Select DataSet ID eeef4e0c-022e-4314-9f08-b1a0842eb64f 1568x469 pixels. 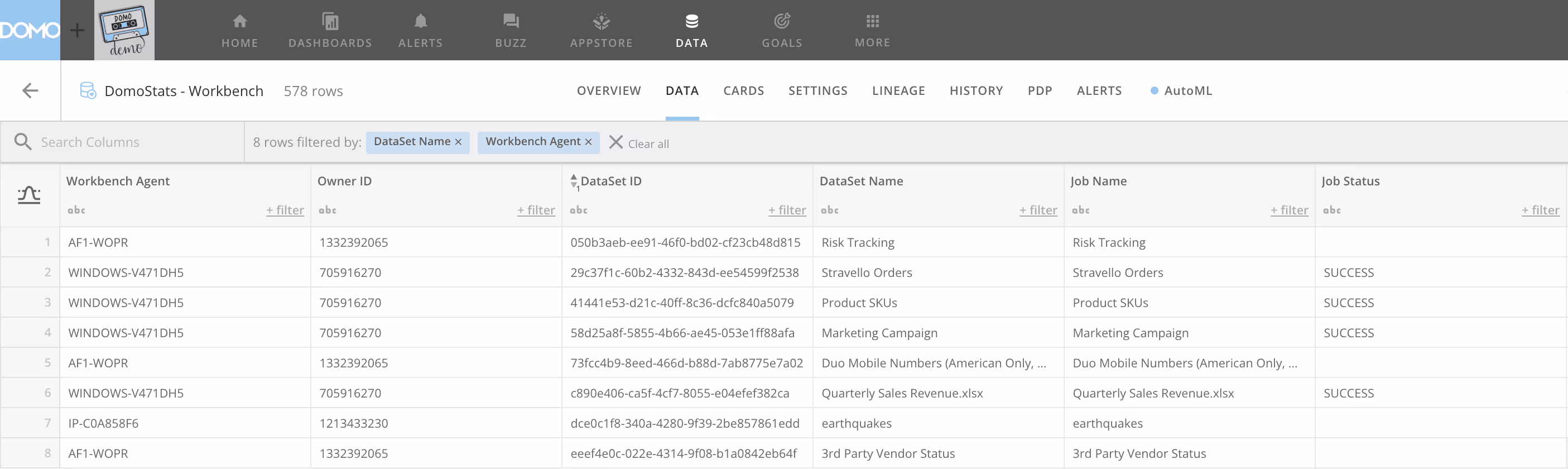(x=687, y=453)
